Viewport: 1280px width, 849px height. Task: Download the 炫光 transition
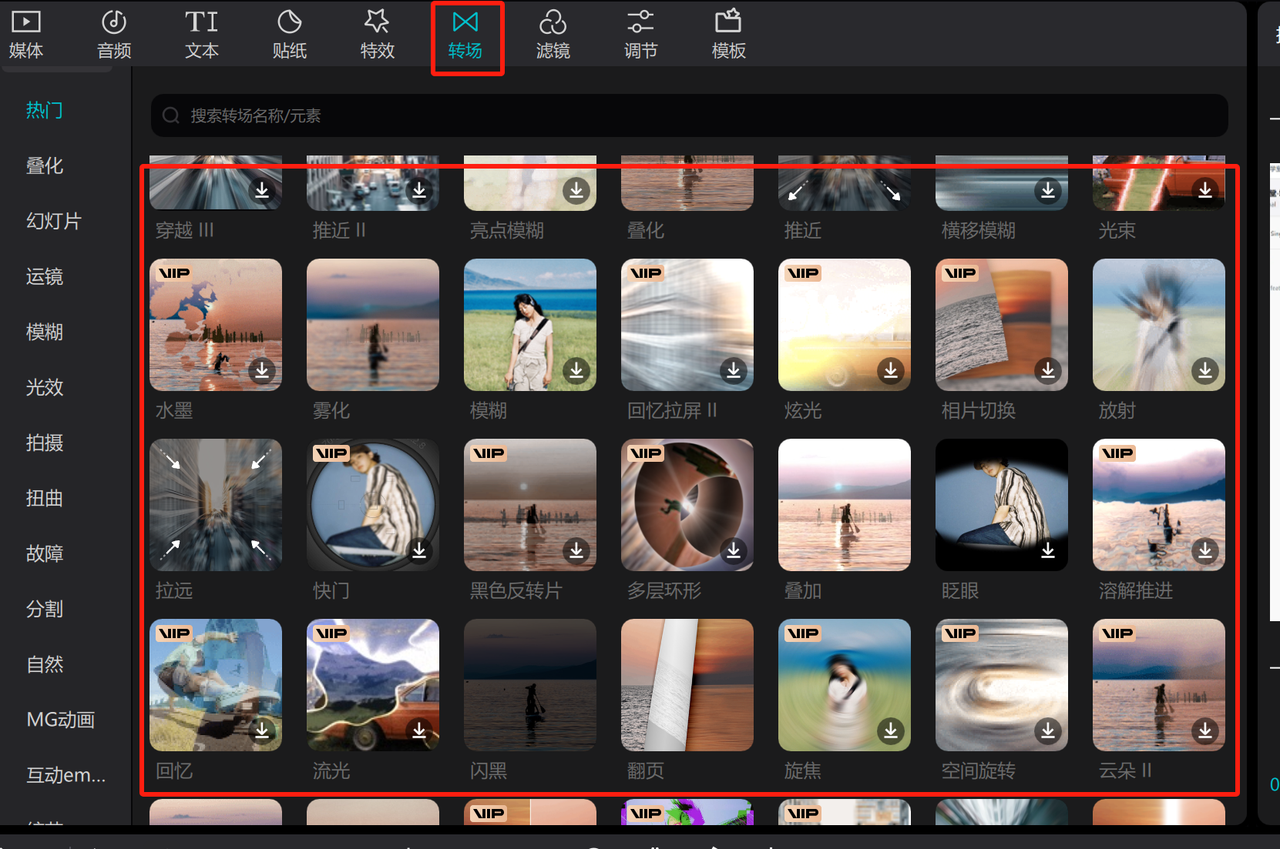click(891, 370)
